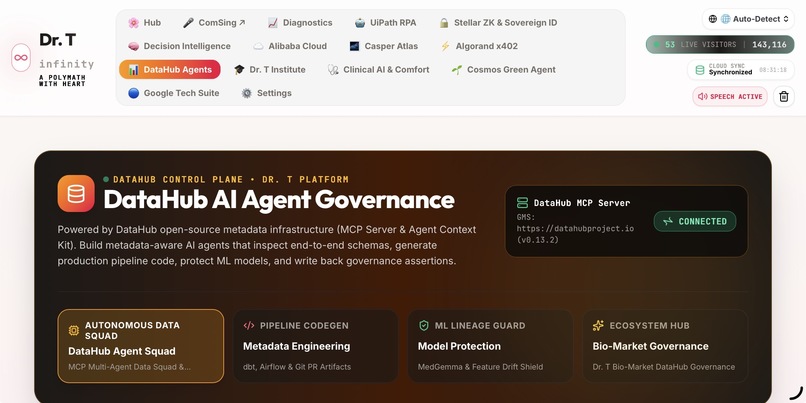Select the Model Protection card
Screen dimensions: 806x403
tap(490, 346)
